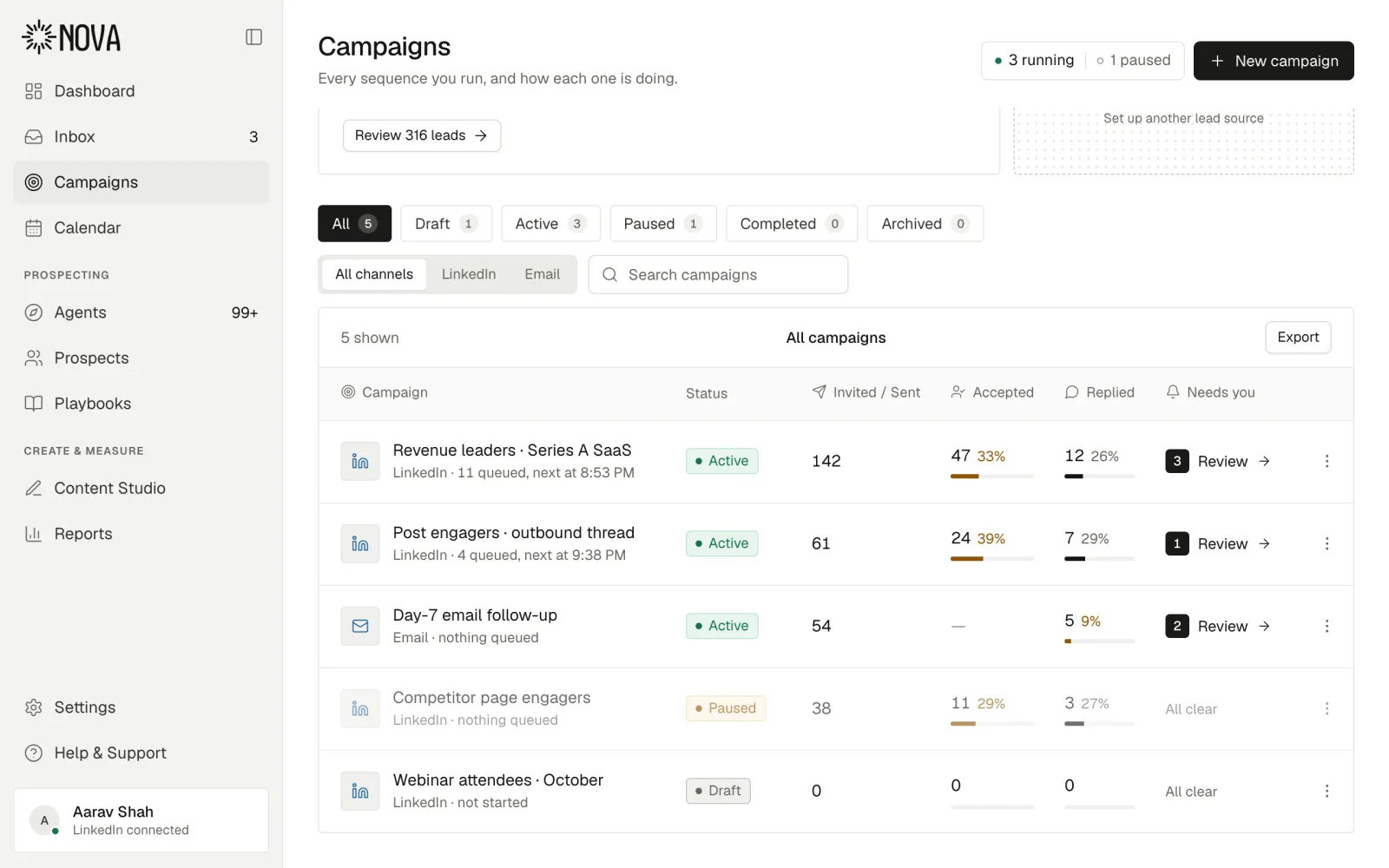Image resolution: width=1389 pixels, height=868 pixels.
Task: Click the NOVA logo
Action: (71, 37)
